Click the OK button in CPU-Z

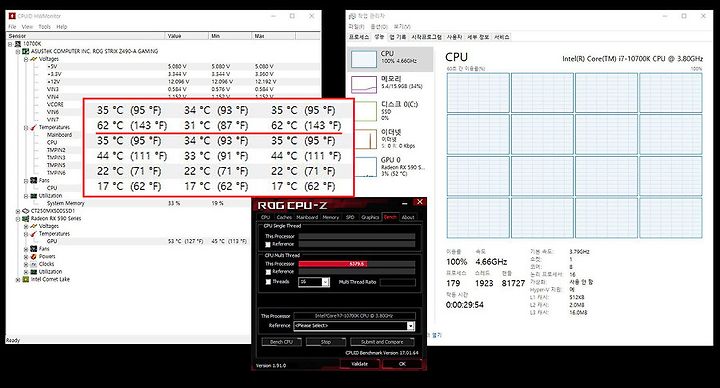click(402, 364)
